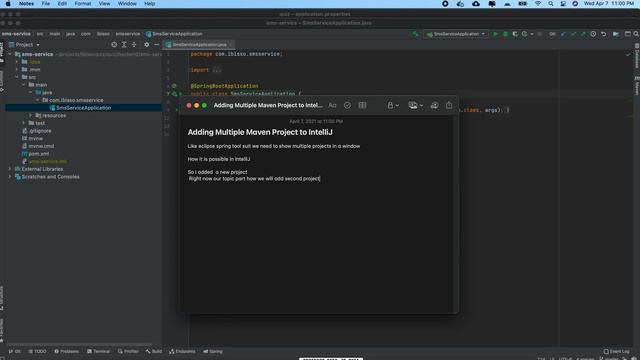
Task: Insert a table in the note
Action: point(362,105)
